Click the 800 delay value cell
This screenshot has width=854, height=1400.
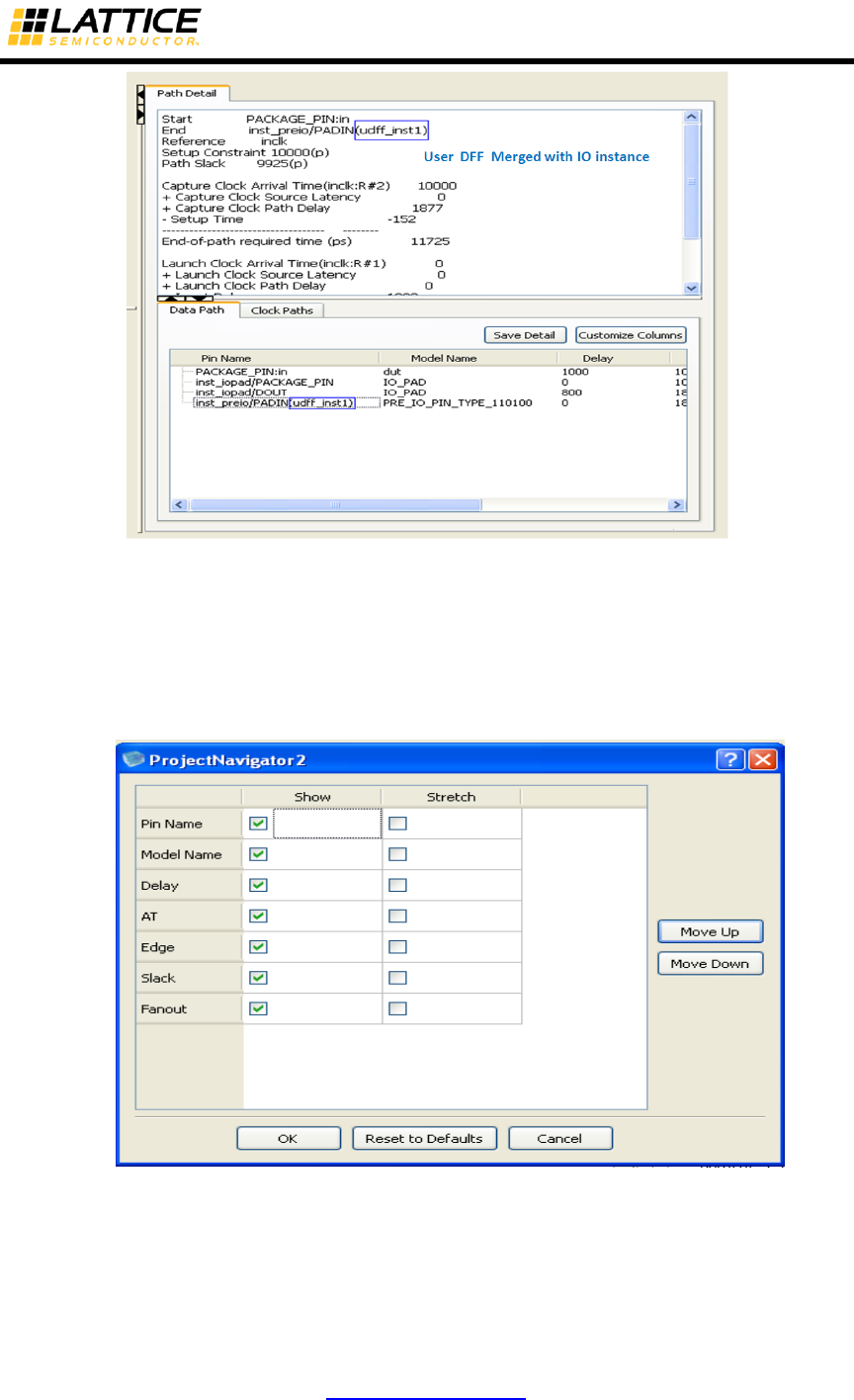pos(571,393)
